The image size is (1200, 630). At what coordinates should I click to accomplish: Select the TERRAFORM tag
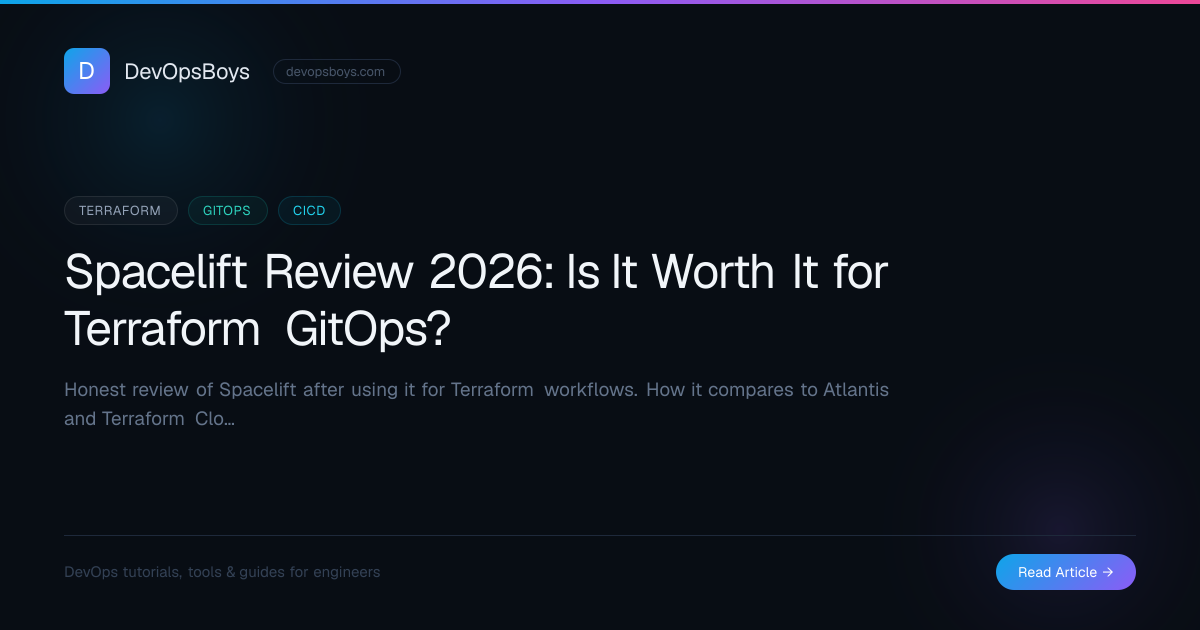click(x=120, y=211)
